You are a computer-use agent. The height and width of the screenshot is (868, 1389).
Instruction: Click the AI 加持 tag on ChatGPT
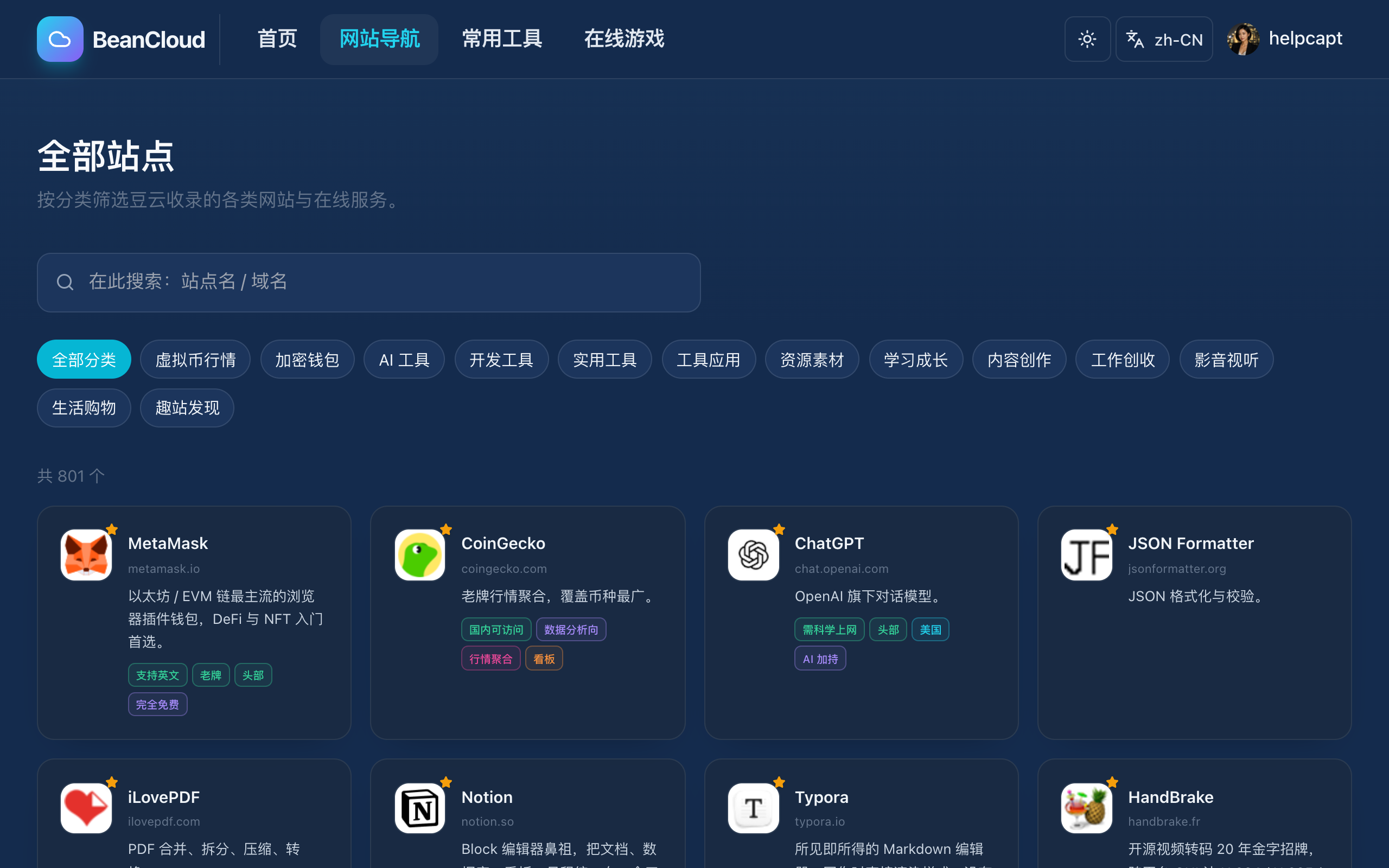click(820, 659)
